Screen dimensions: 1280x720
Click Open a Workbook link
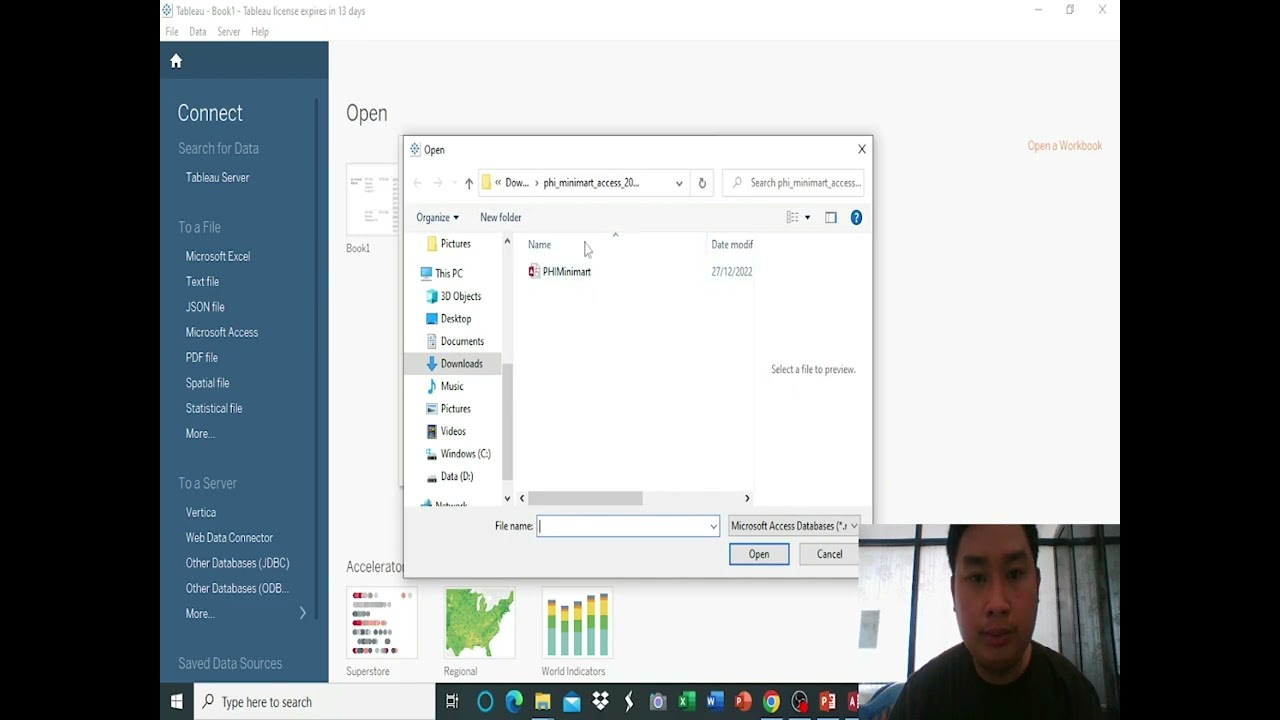[1065, 146]
